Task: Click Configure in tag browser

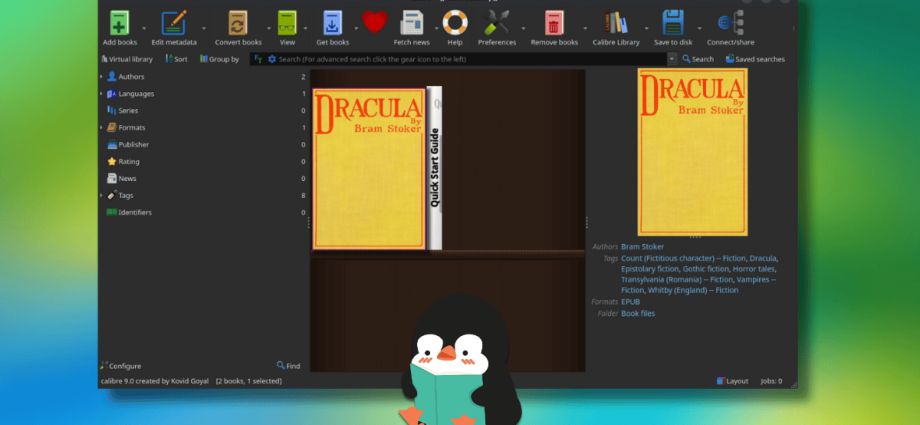Action: [121, 366]
